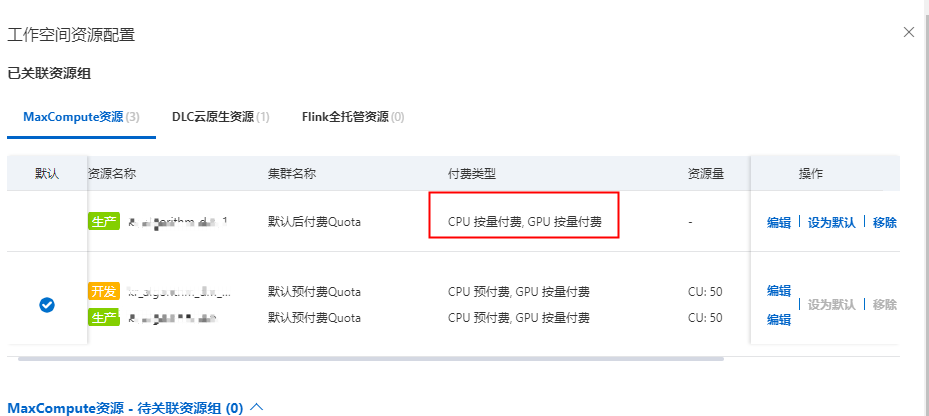Close the workspace resource configuration dialog

(908, 33)
